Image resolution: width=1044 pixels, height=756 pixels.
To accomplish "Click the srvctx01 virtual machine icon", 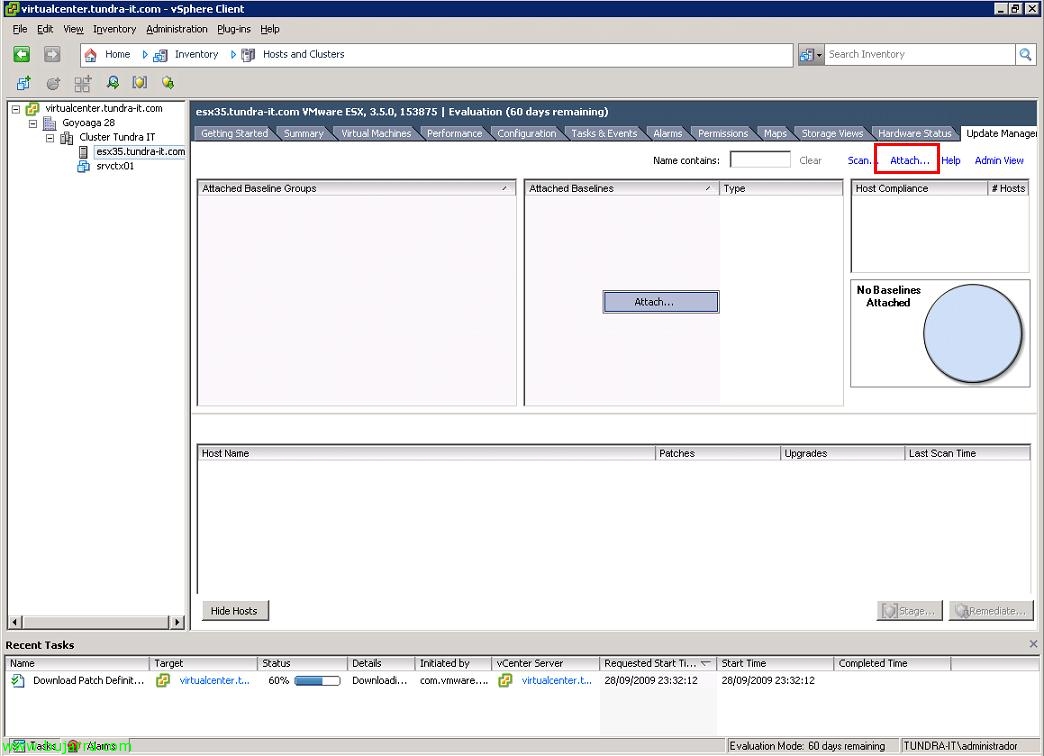I will pos(83,167).
